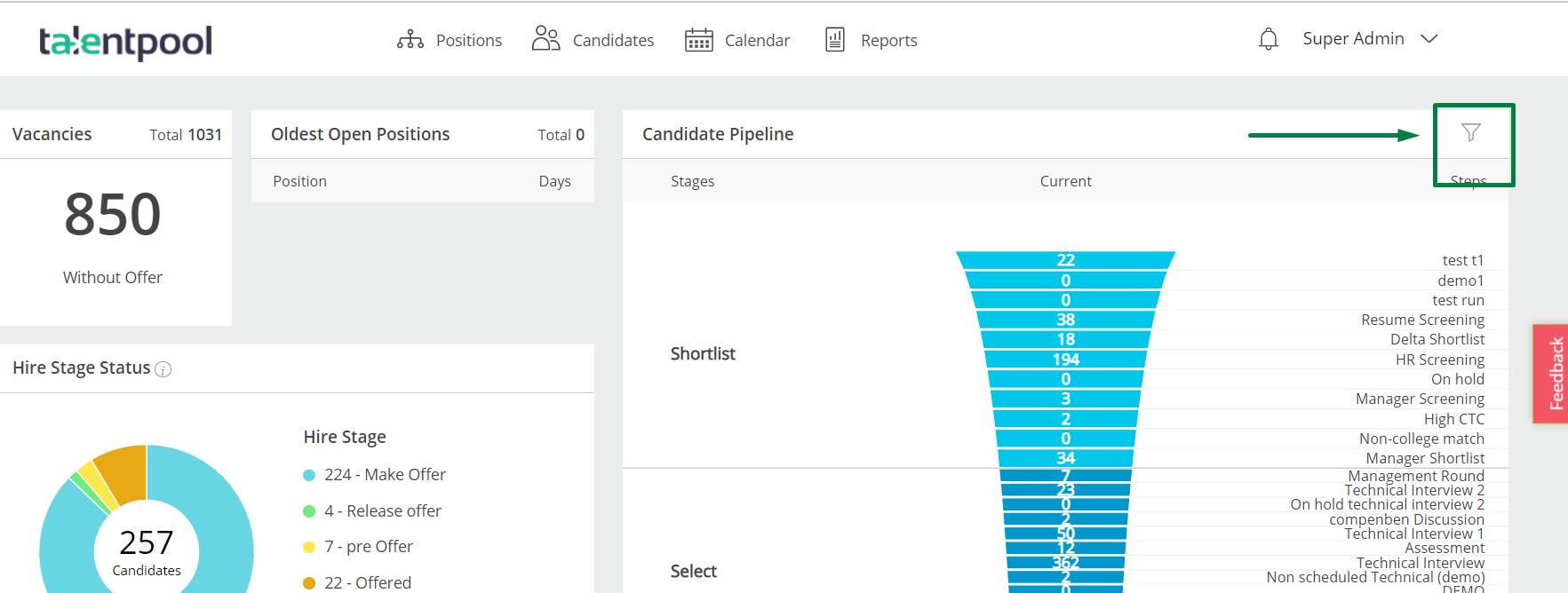This screenshot has width=1568, height=593.
Task: Click the 18 Delta Shortlist funnel bar
Action: (1065, 339)
